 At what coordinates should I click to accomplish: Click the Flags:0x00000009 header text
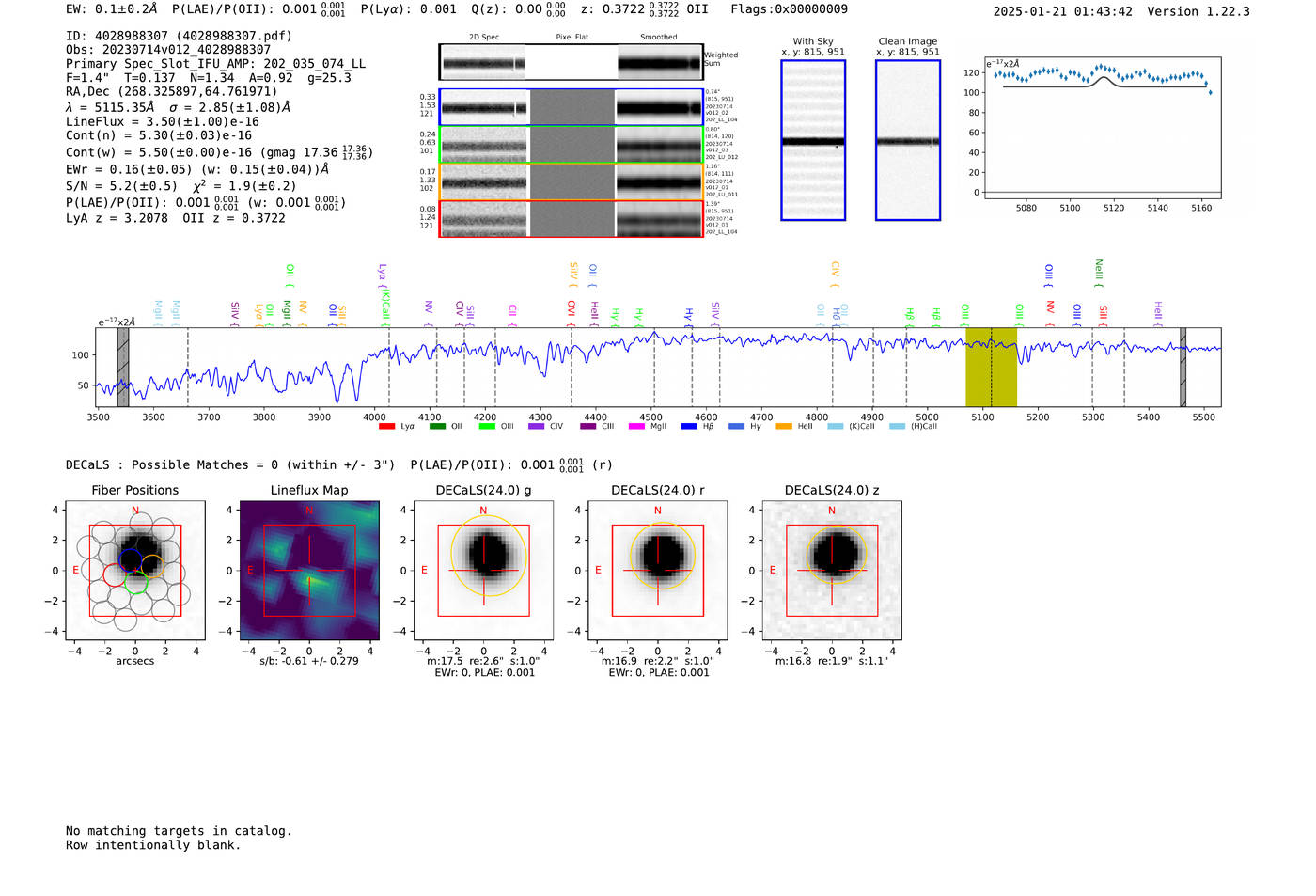point(789,9)
